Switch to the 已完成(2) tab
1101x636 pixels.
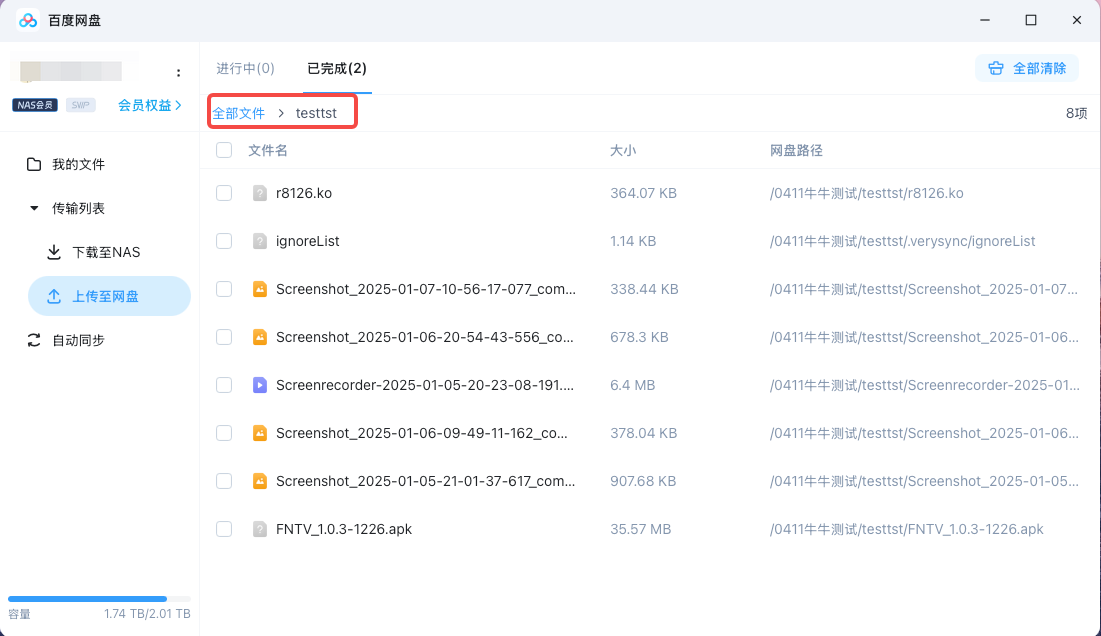tap(337, 68)
